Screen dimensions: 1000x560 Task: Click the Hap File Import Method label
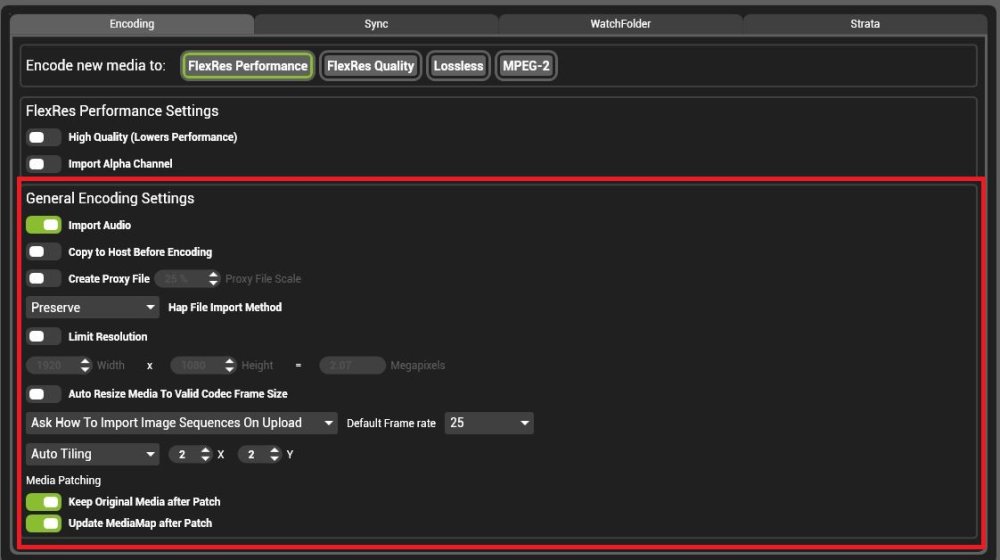coord(224,307)
